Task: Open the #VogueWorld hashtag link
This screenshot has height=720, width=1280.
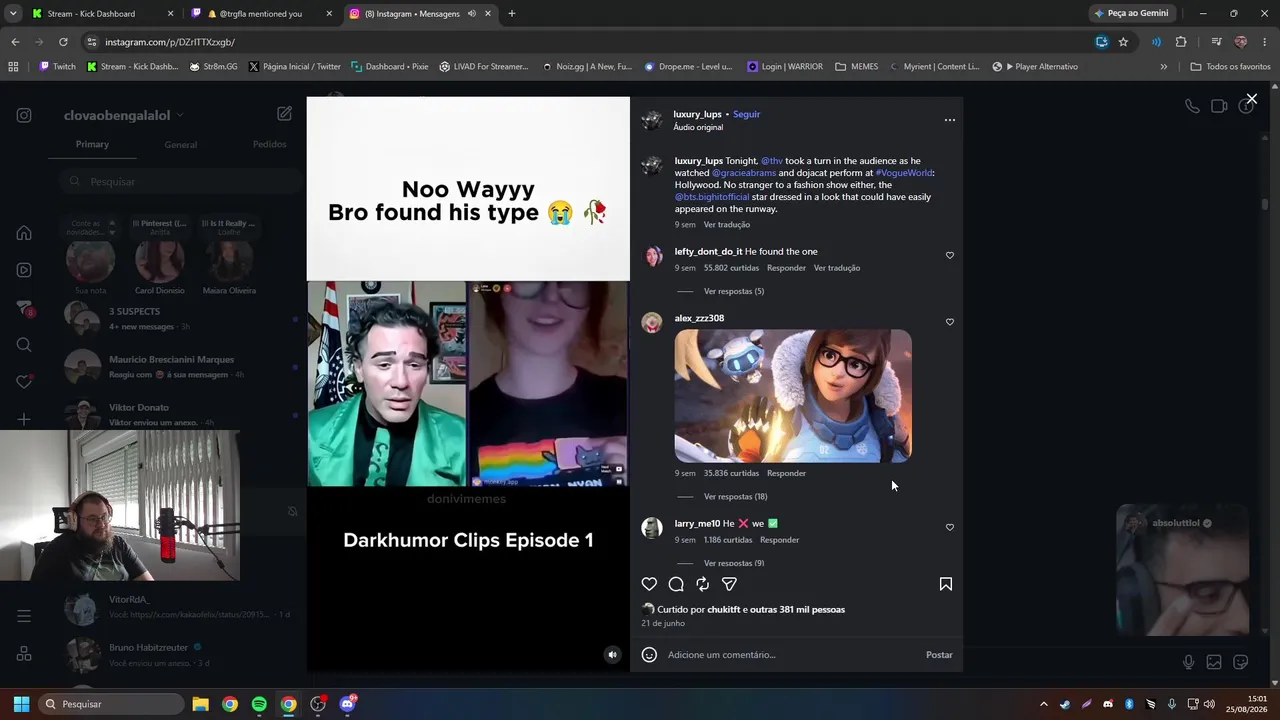Action: 903,173
